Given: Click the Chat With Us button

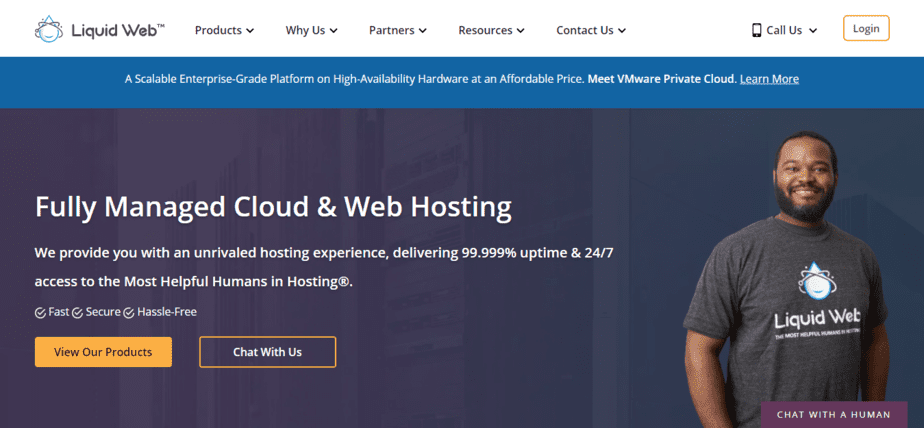Looking at the screenshot, I should [268, 352].
